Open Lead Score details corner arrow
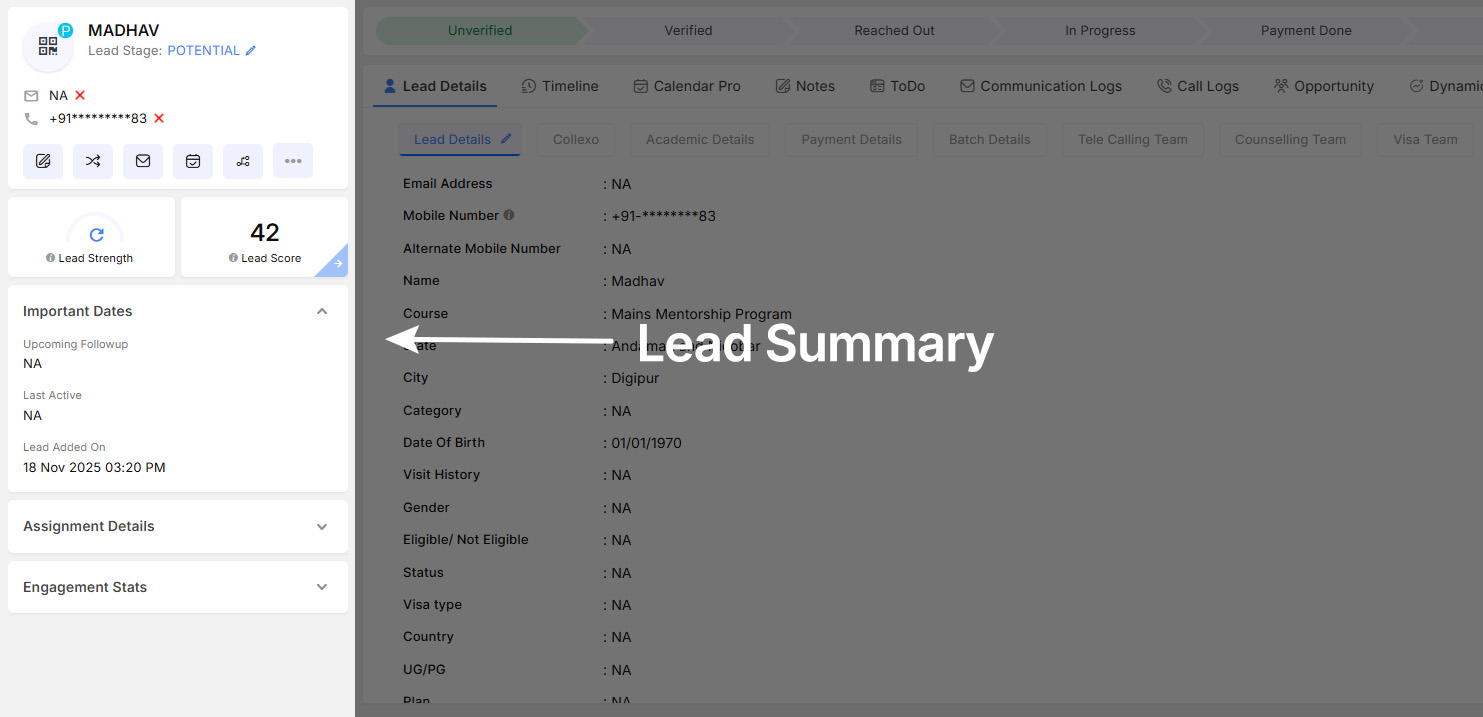 coord(338,265)
